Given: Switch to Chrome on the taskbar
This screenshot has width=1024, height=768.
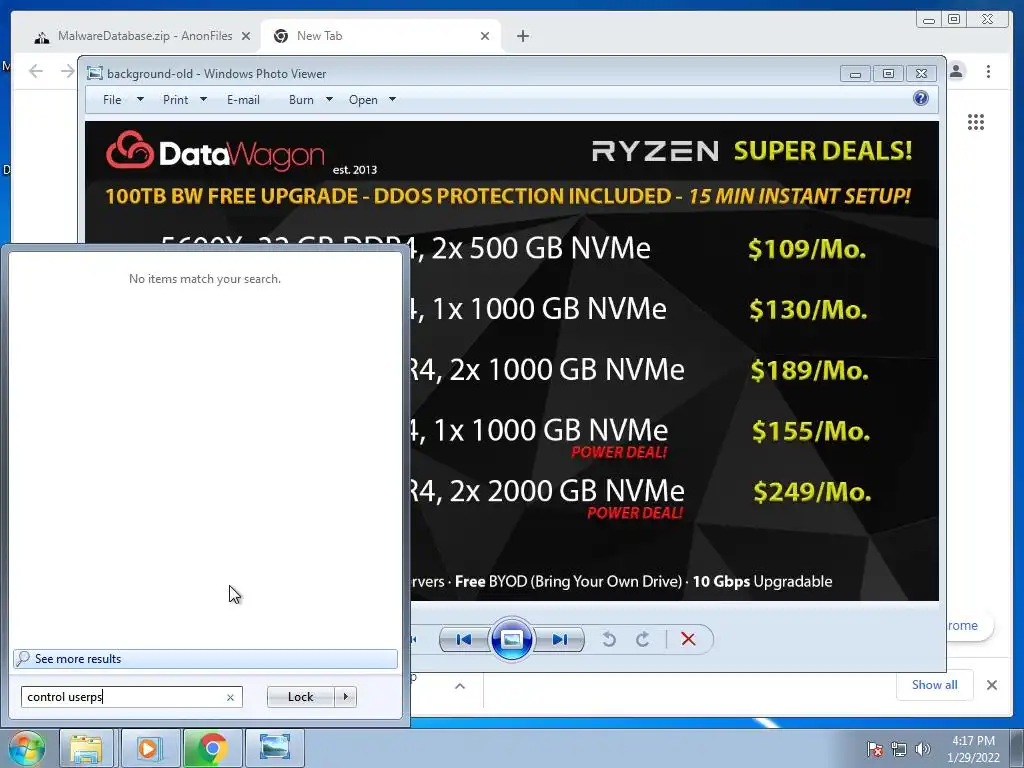Looking at the screenshot, I should pos(212,748).
